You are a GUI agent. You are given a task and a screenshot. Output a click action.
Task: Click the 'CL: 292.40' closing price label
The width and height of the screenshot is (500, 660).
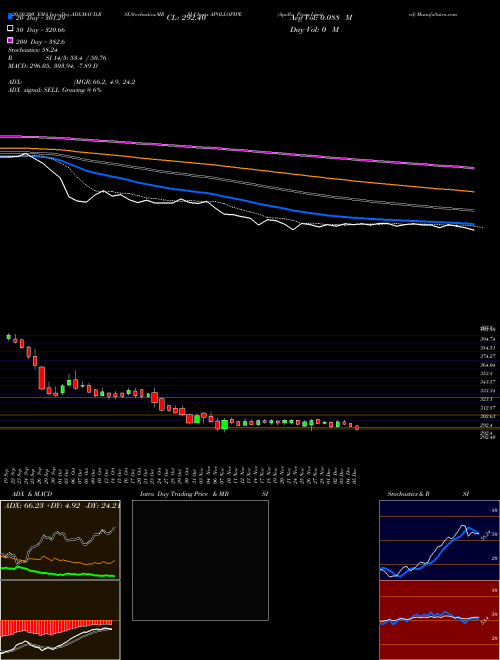point(186,18)
